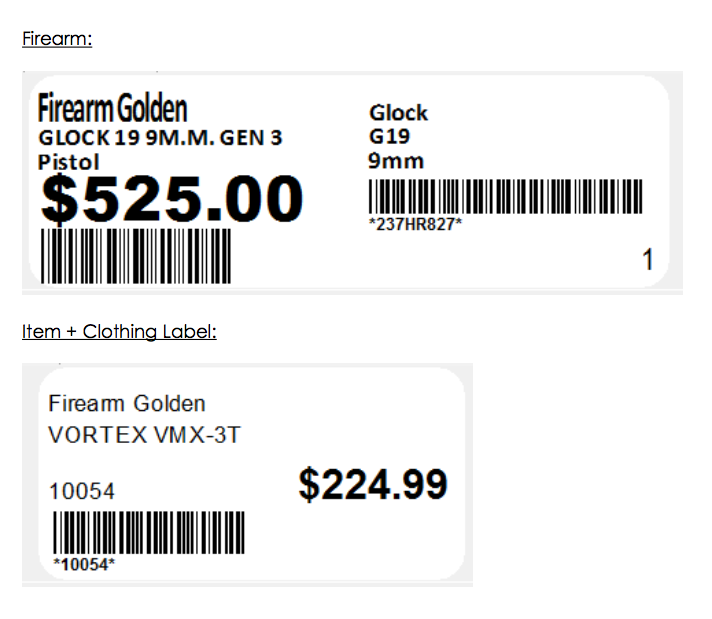Click the "Item + Clothing Label:" heading

coord(119,331)
